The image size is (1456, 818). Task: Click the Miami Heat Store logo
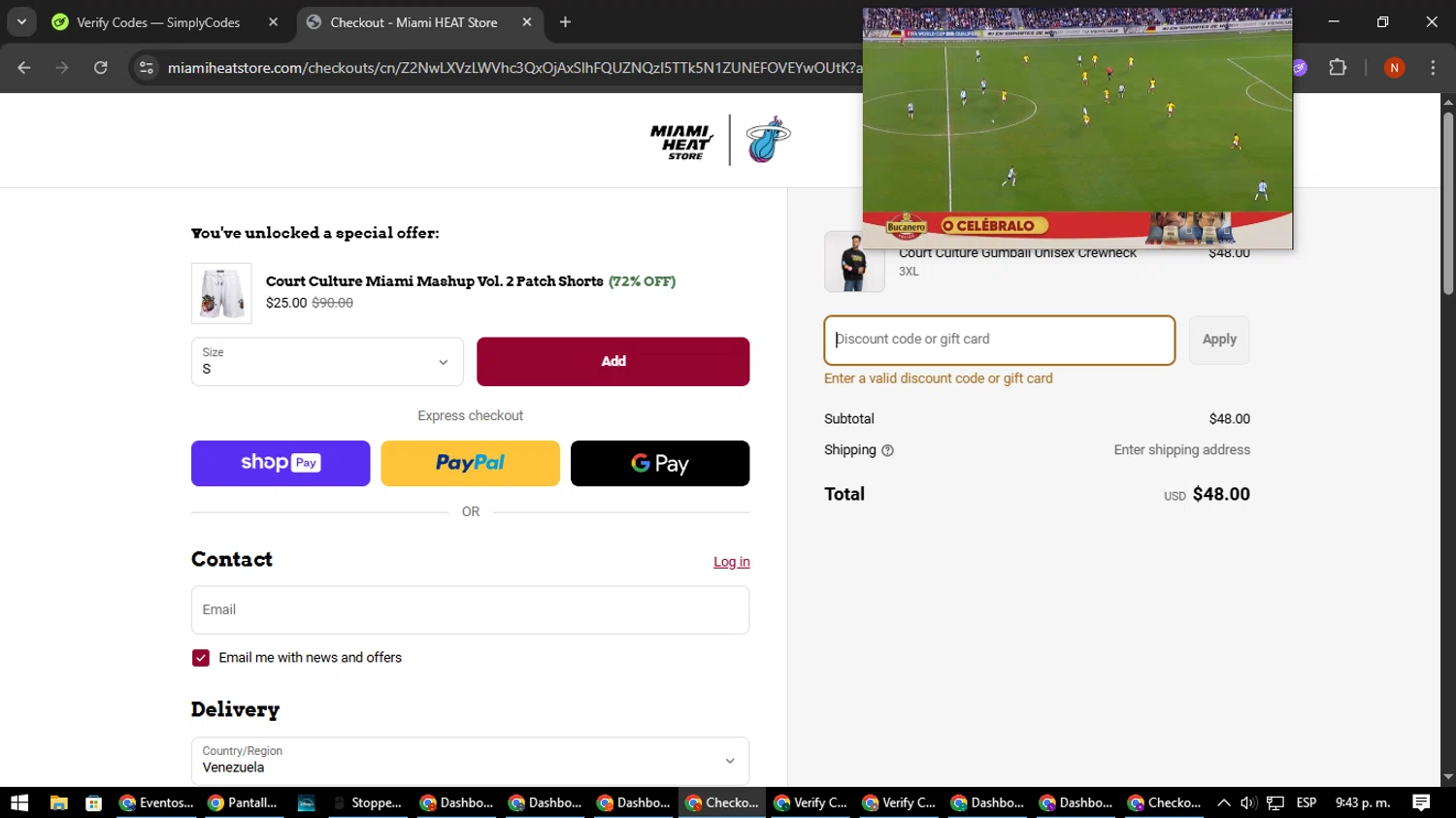coord(721,141)
